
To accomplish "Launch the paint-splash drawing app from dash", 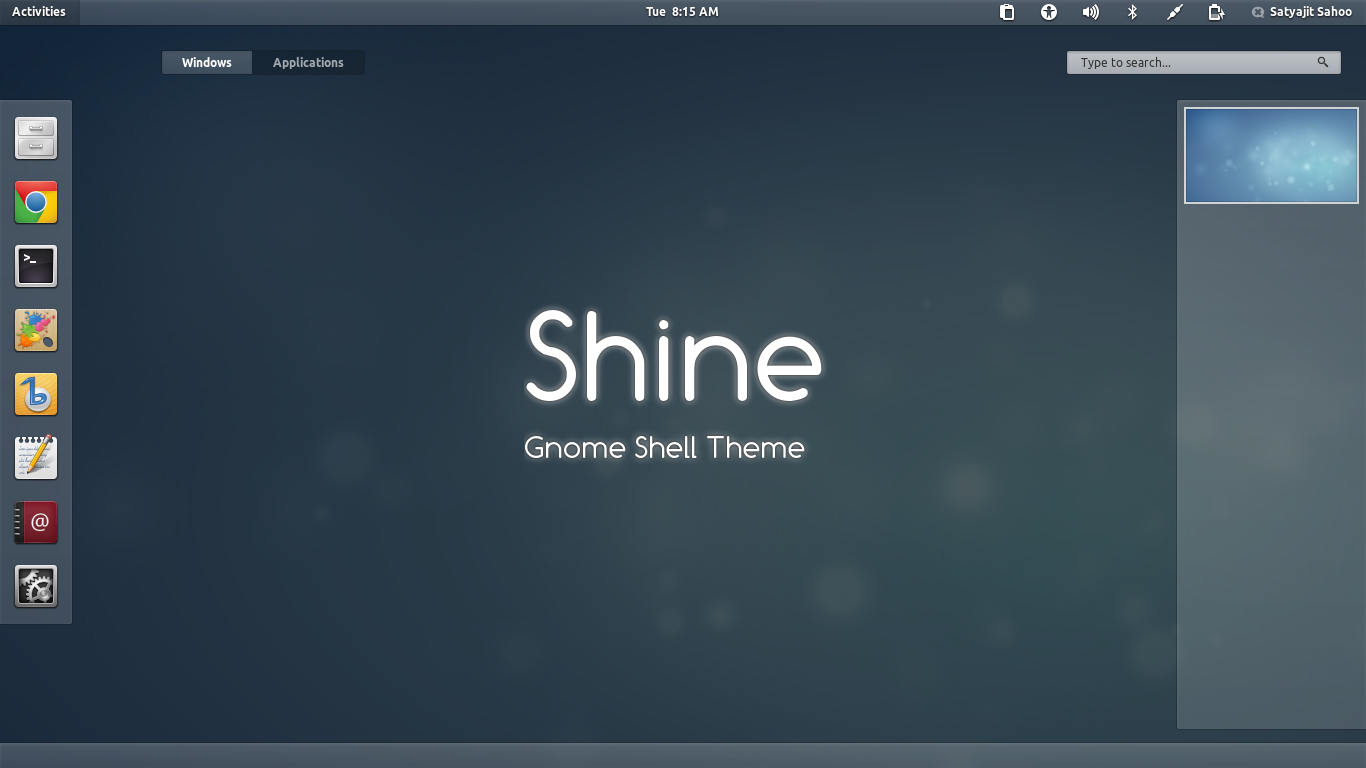I will coord(36,330).
